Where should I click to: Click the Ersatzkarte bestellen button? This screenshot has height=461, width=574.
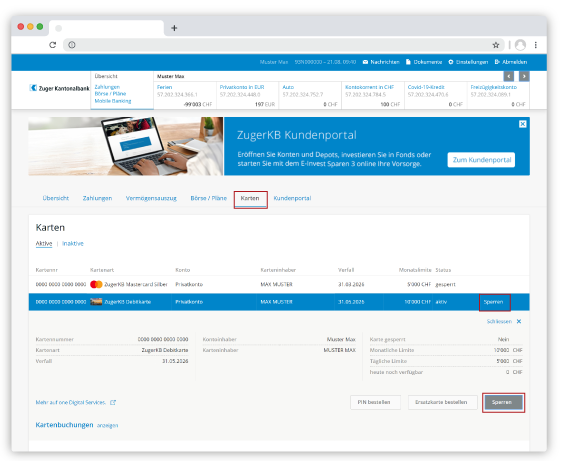pos(442,402)
